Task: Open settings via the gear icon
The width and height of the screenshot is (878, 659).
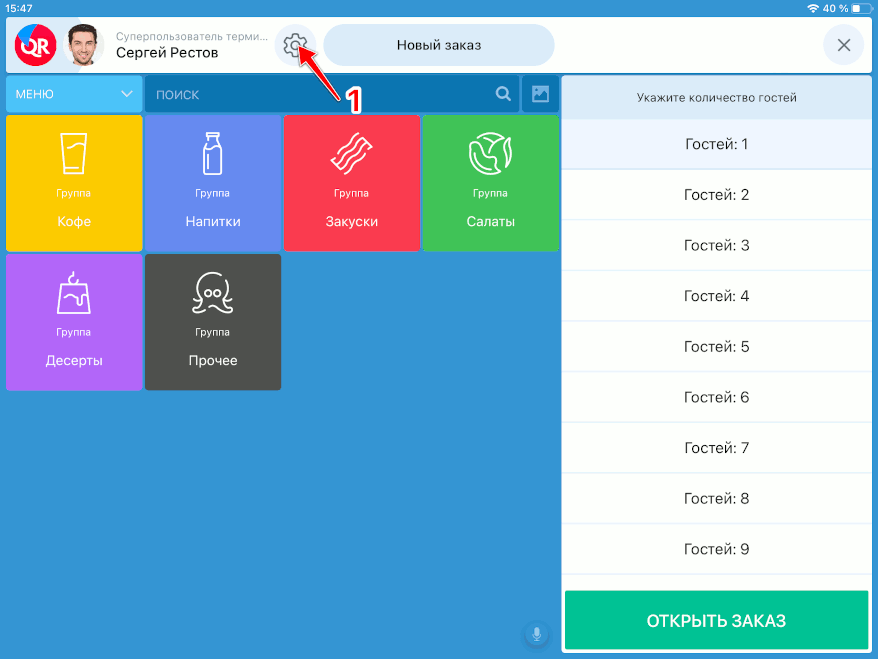Action: coord(295,45)
